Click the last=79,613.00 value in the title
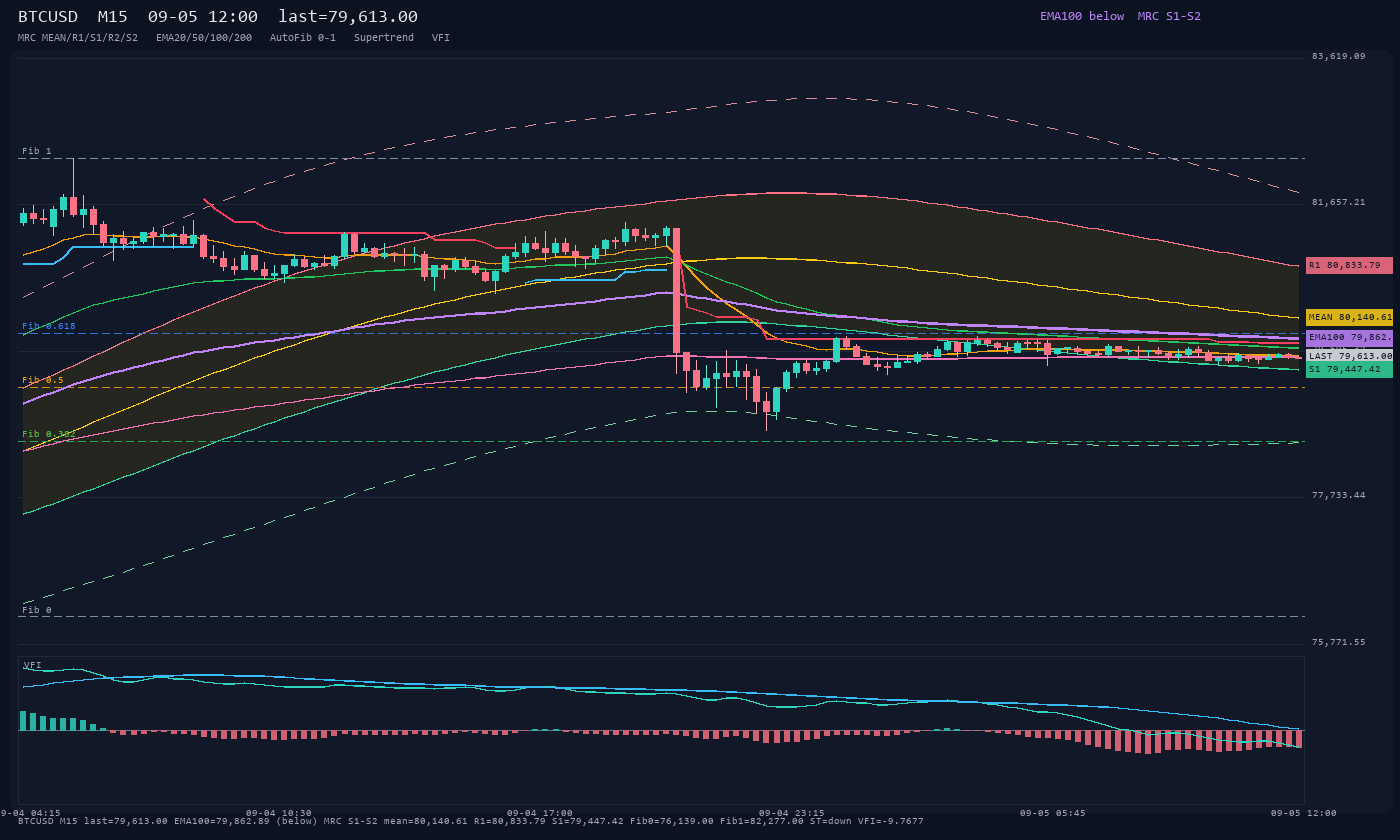 tap(348, 17)
